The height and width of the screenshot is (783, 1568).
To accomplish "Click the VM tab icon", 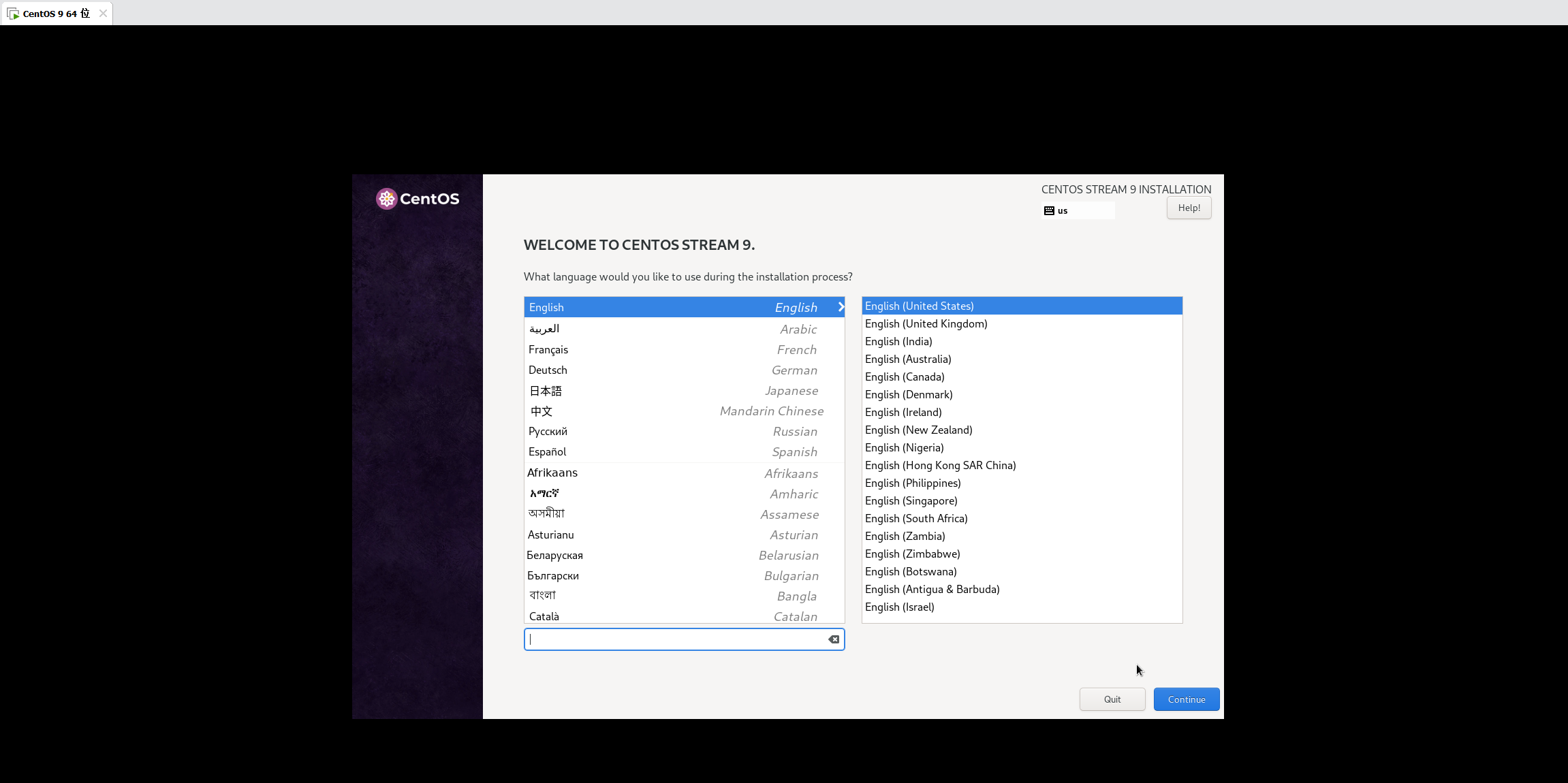I will (x=13, y=14).
